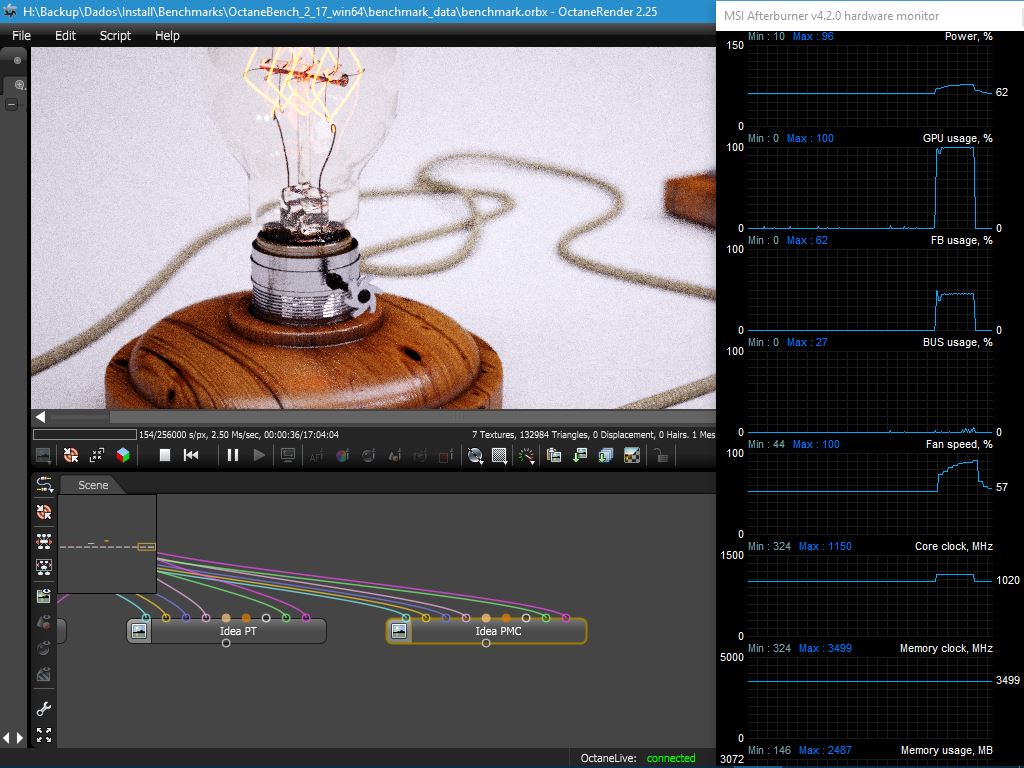1024x768 pixels.
Task: Copy the render to clipboard
Action: coord(554,455)
